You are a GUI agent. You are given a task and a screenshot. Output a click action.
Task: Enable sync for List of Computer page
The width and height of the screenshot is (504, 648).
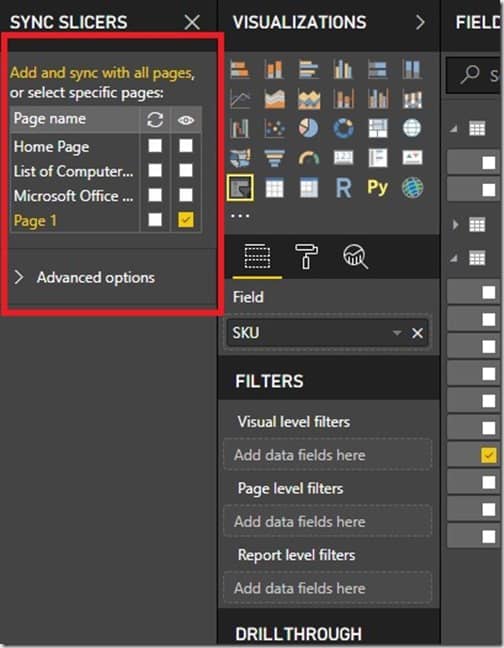(x=155, y=170)
